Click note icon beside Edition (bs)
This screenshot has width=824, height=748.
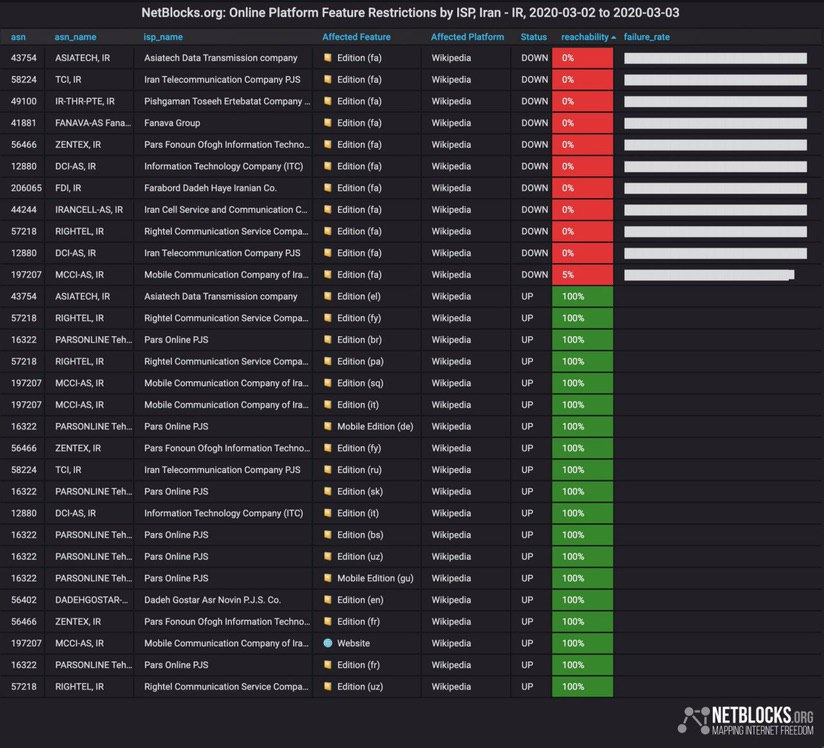[x=328, y=535]
